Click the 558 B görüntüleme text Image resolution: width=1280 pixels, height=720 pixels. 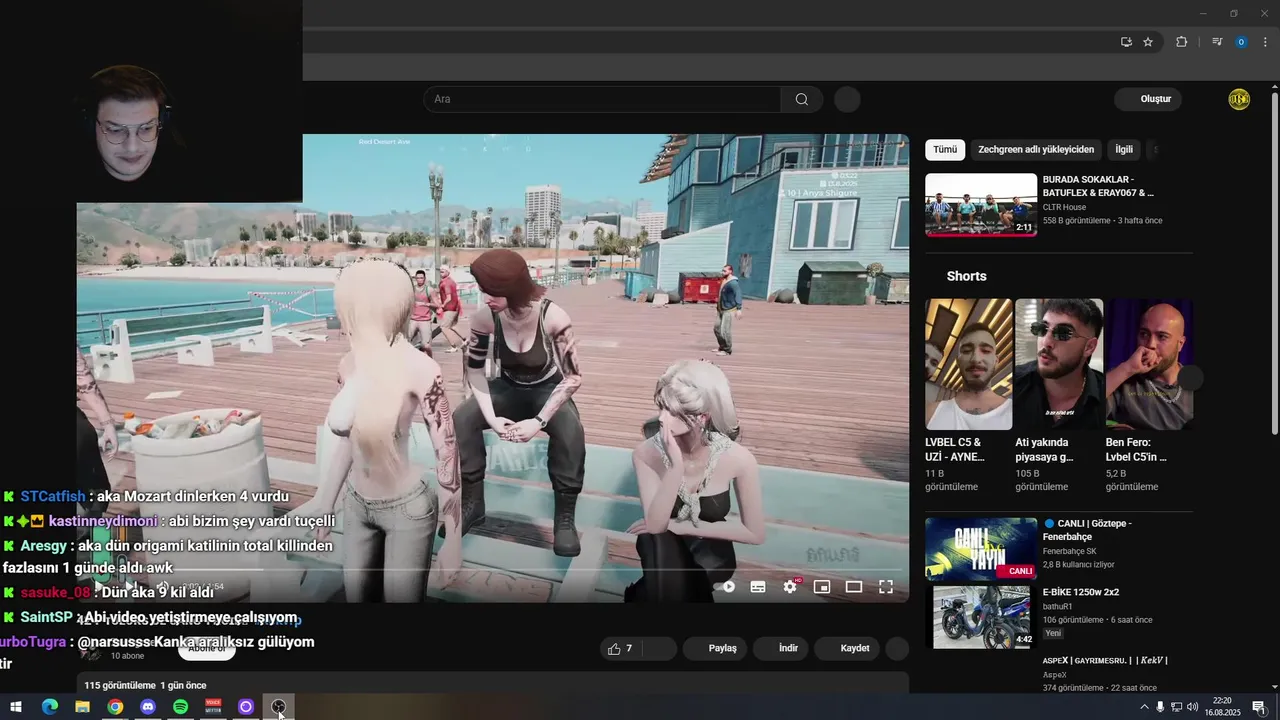(1076, 220)
